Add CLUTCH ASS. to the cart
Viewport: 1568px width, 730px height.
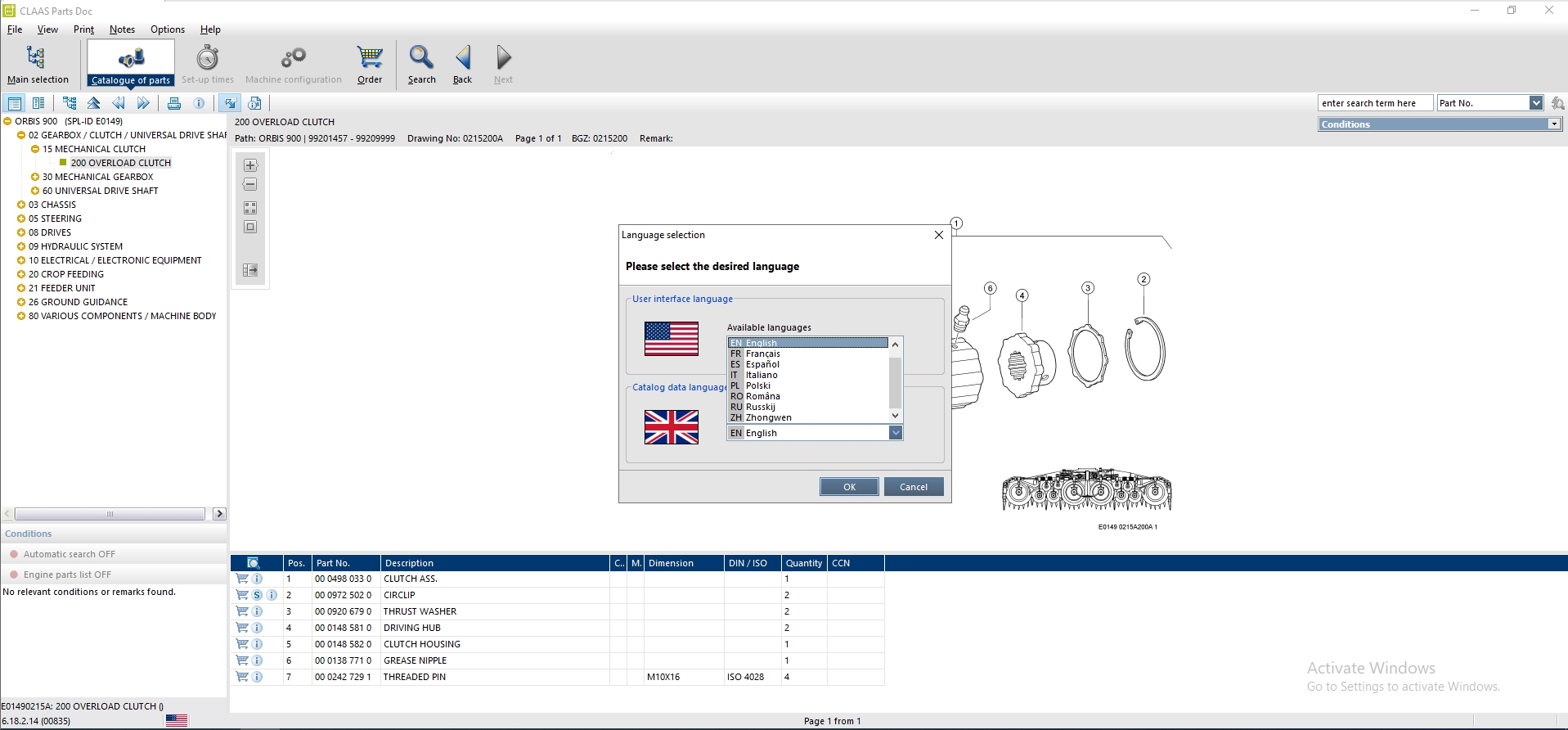[242, 579]
